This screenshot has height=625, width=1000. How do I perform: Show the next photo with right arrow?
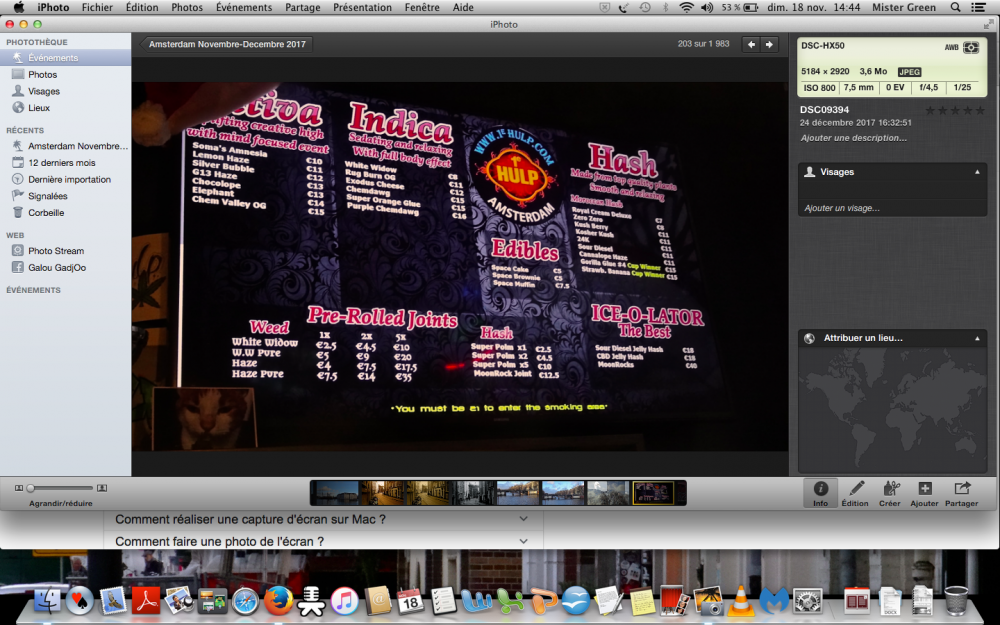(769, 44)
